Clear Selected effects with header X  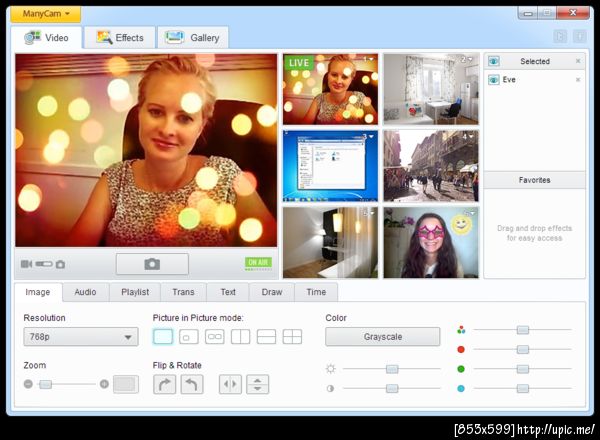pyautogui.click(x=578, y=61)
